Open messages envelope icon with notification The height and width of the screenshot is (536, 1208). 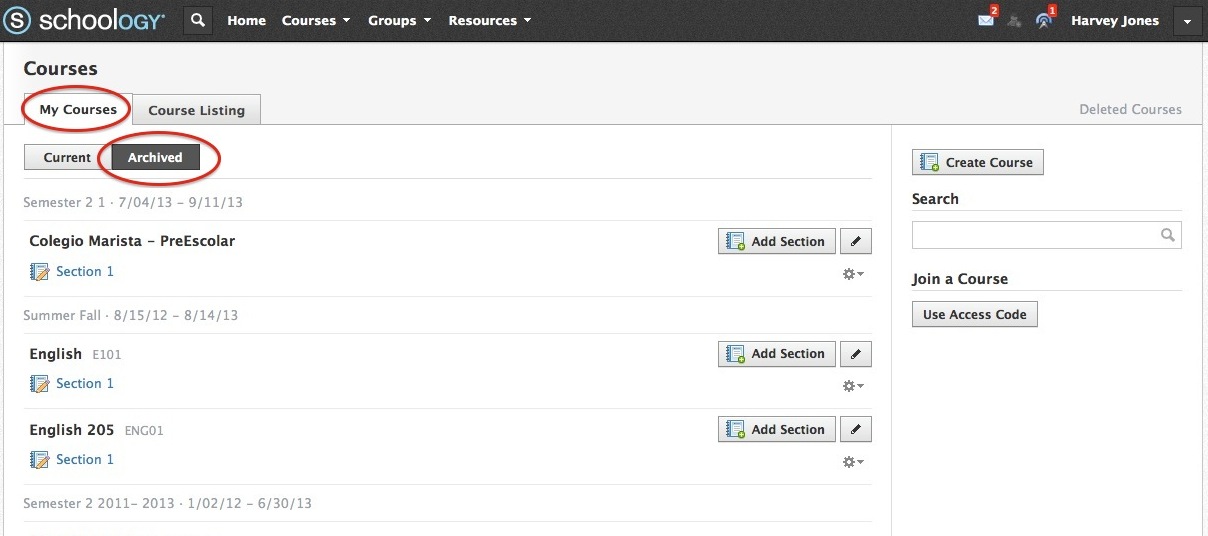tap(986, 20)
